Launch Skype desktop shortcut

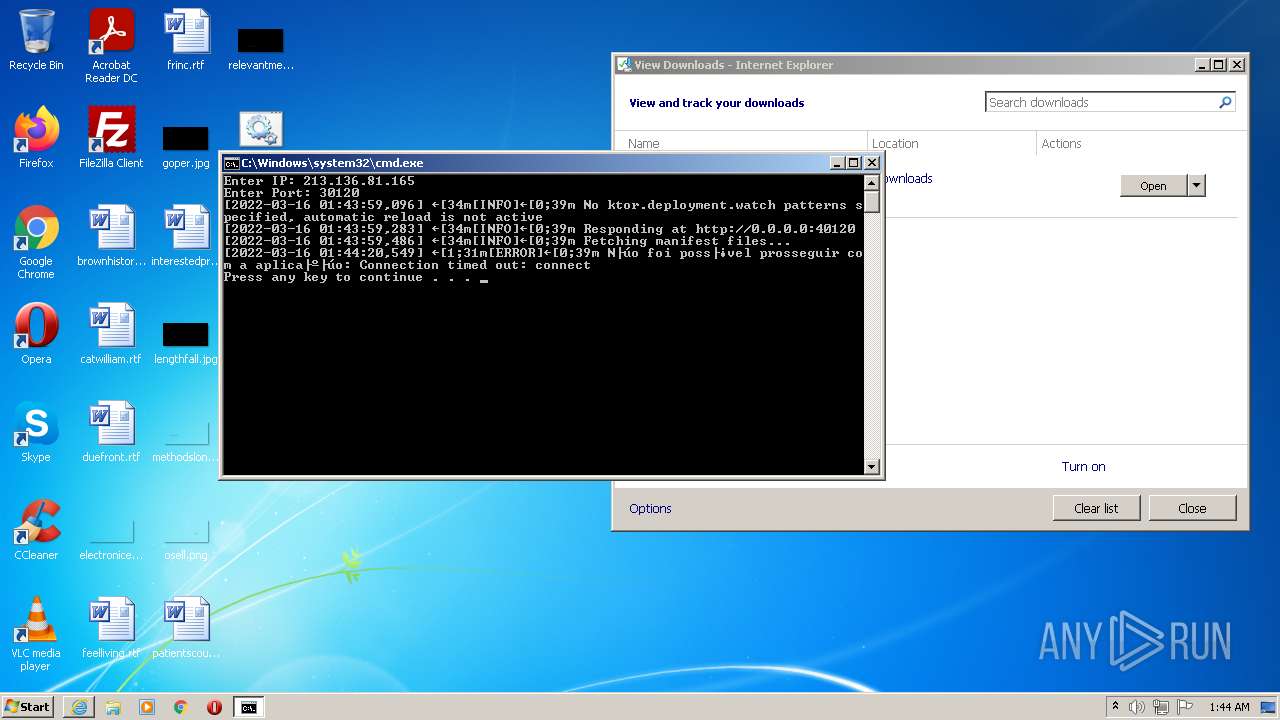[36, 432]
